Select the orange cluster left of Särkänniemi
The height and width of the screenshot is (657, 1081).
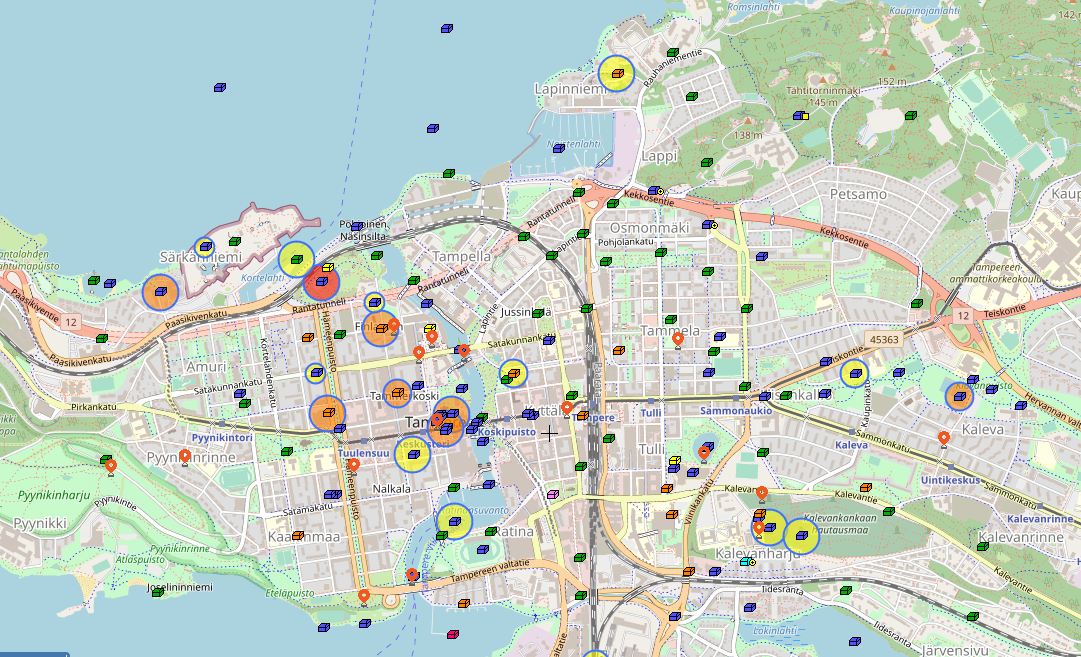[x=160, y=292]
